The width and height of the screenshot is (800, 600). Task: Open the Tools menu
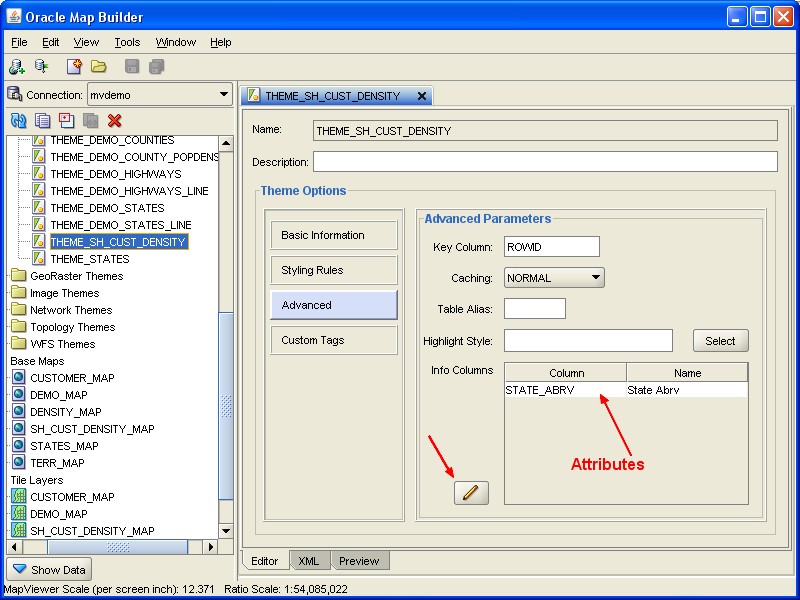(x=127, y=42)
